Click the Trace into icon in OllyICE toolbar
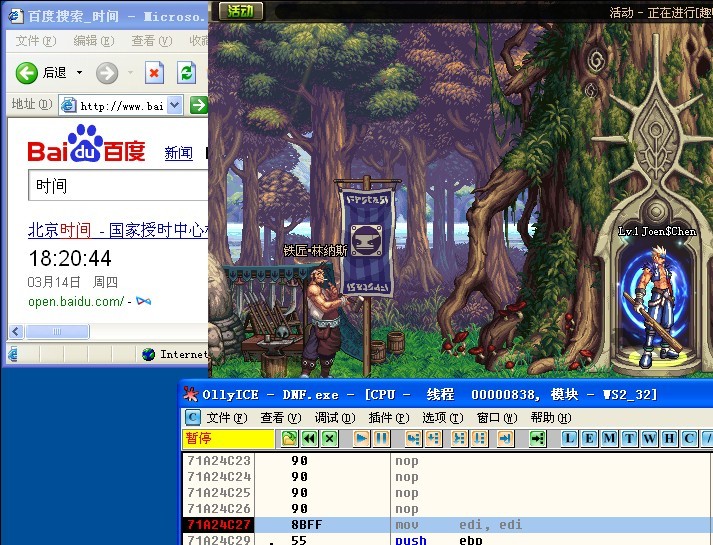This screenshot has width=713, height=545. pos(459,439)
